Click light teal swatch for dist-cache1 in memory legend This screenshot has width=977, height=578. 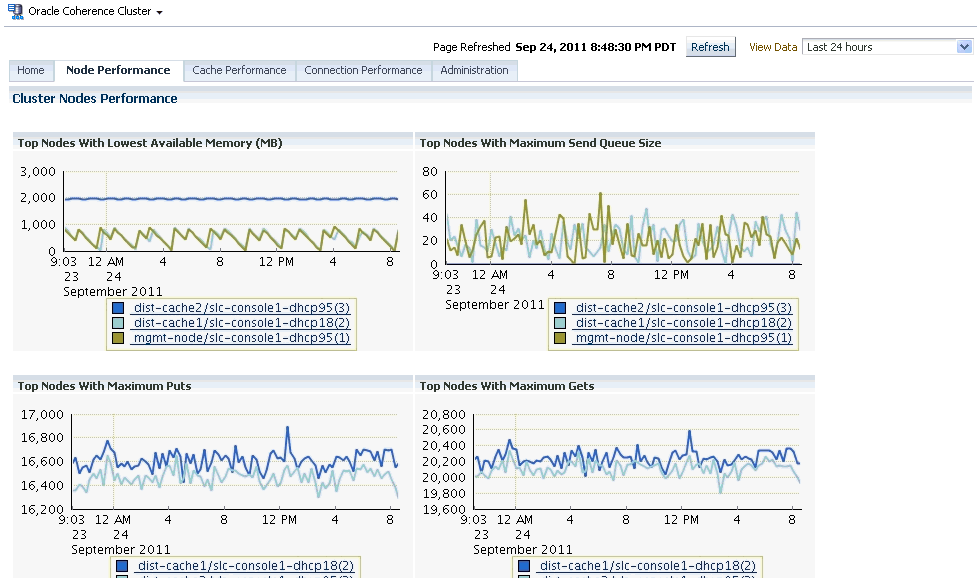(x=118, y=323)
